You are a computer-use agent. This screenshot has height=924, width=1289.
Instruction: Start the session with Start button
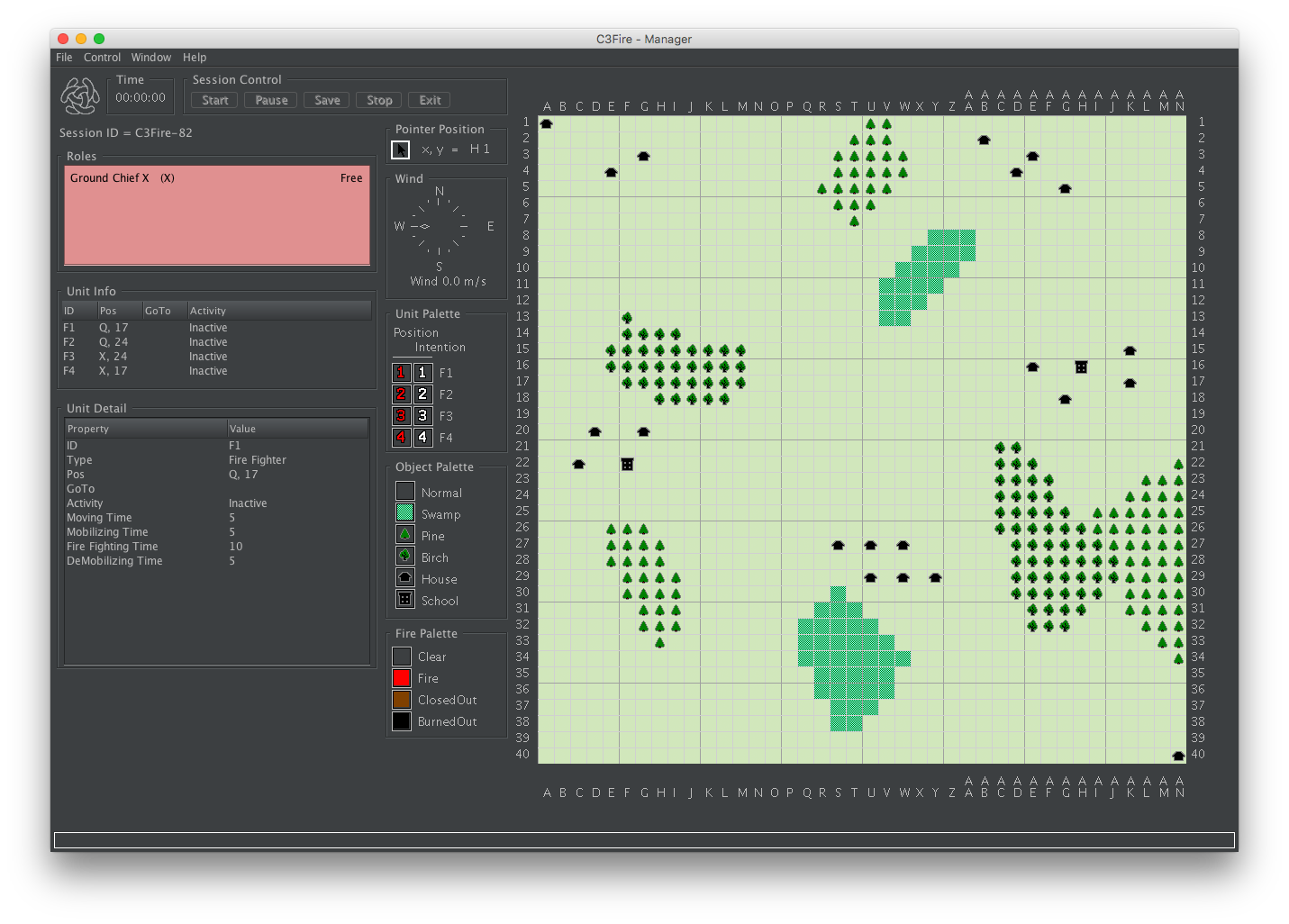(x=214, y=100)
